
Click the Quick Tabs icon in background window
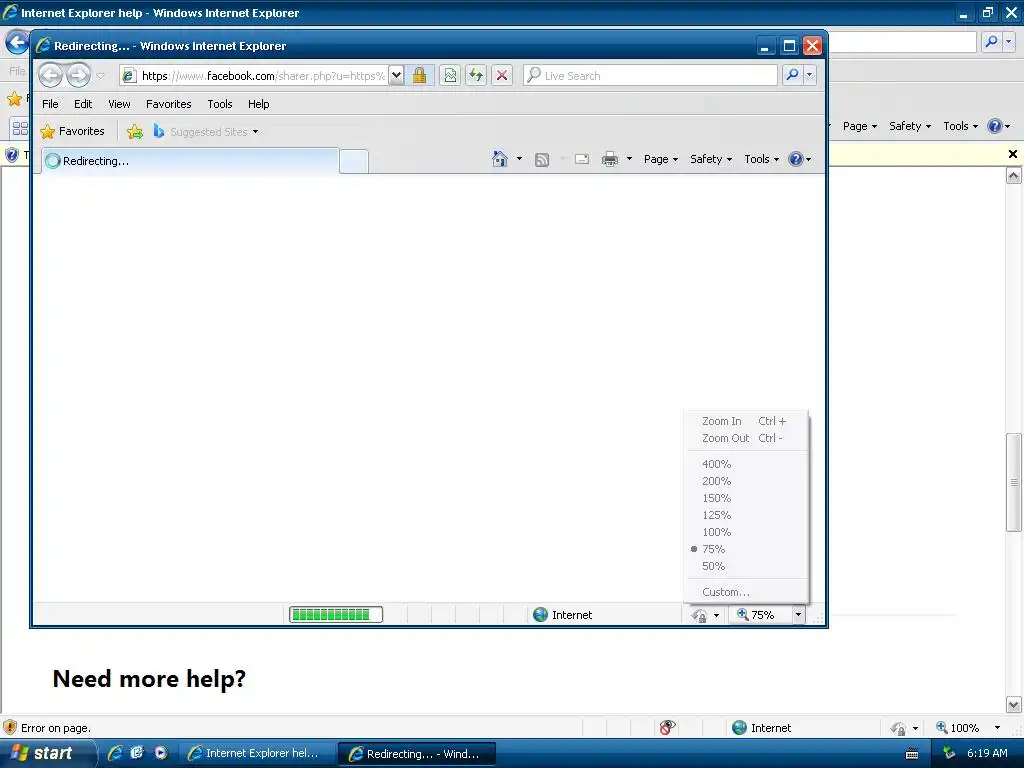pyautogui.click(x=20, y=128)
